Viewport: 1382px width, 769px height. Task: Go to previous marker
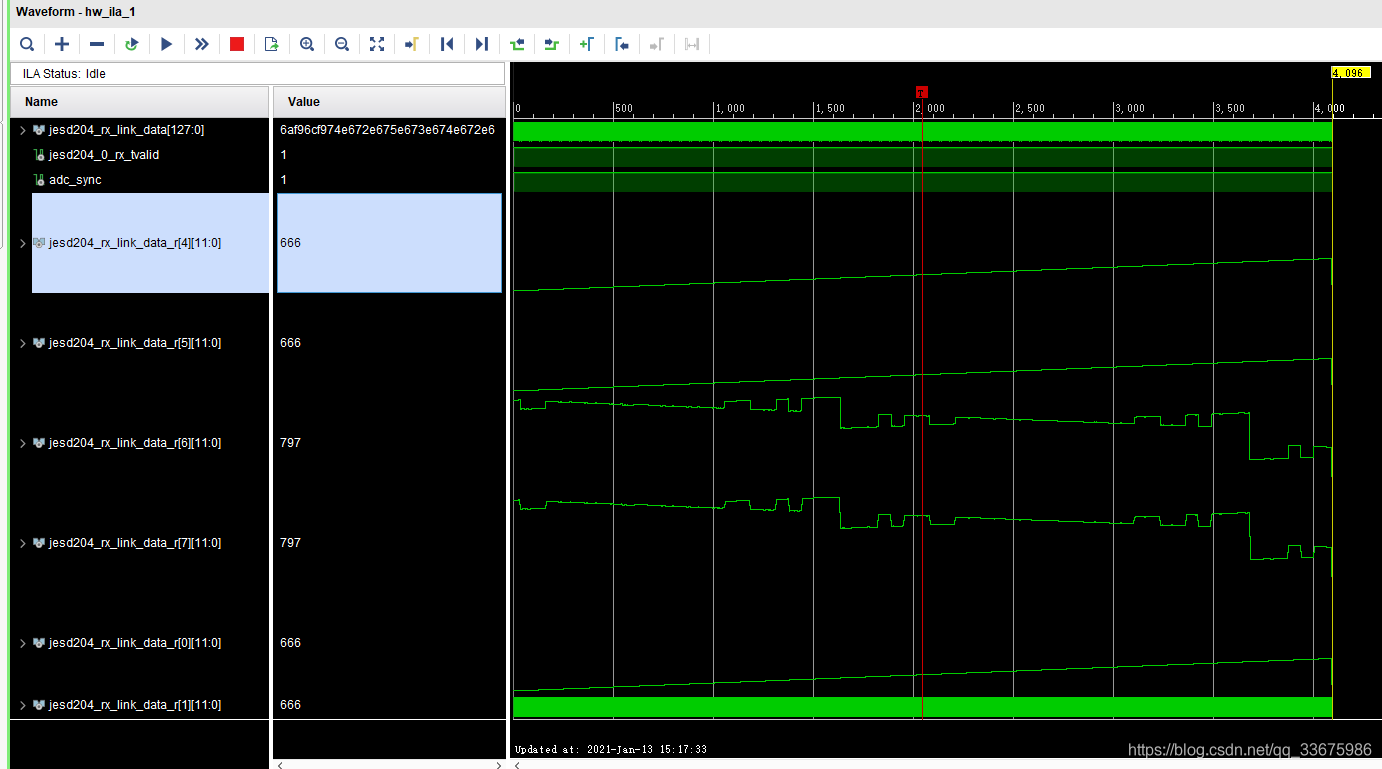tap(622, 44)
